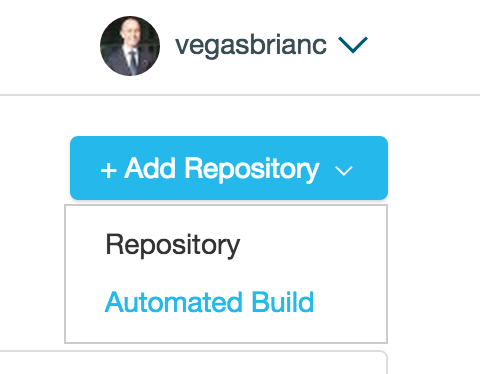Click the panel below the dropdown menu
The height and width of the screenshot is (374, 480).
(x=193, y=362)
